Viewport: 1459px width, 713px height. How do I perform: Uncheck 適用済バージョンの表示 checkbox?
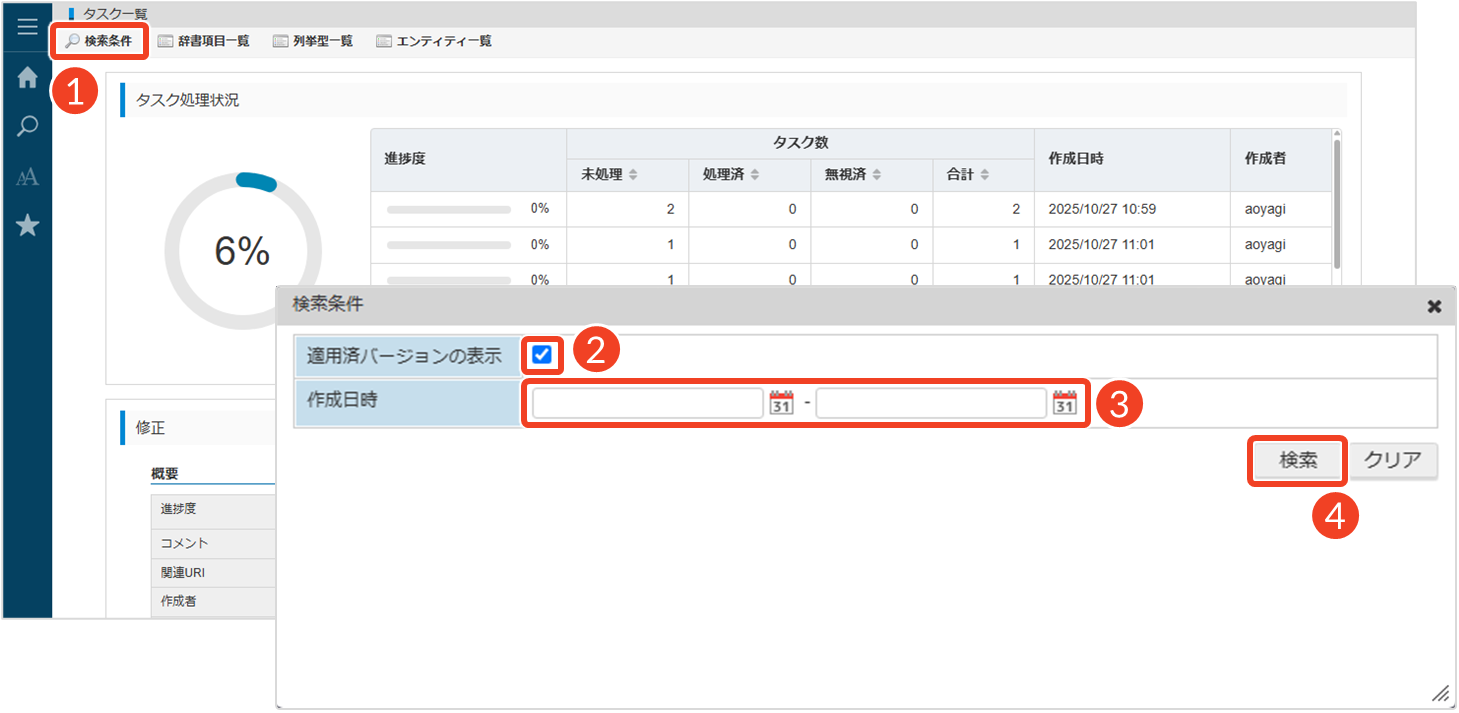click(x=542, y=355)
